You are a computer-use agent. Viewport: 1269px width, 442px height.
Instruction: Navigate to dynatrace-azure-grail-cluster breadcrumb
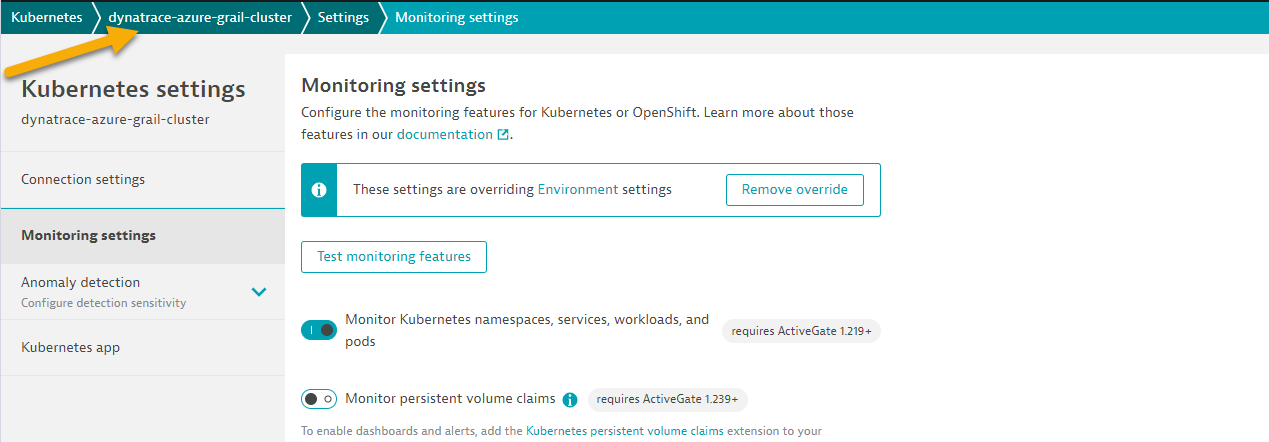200,17
